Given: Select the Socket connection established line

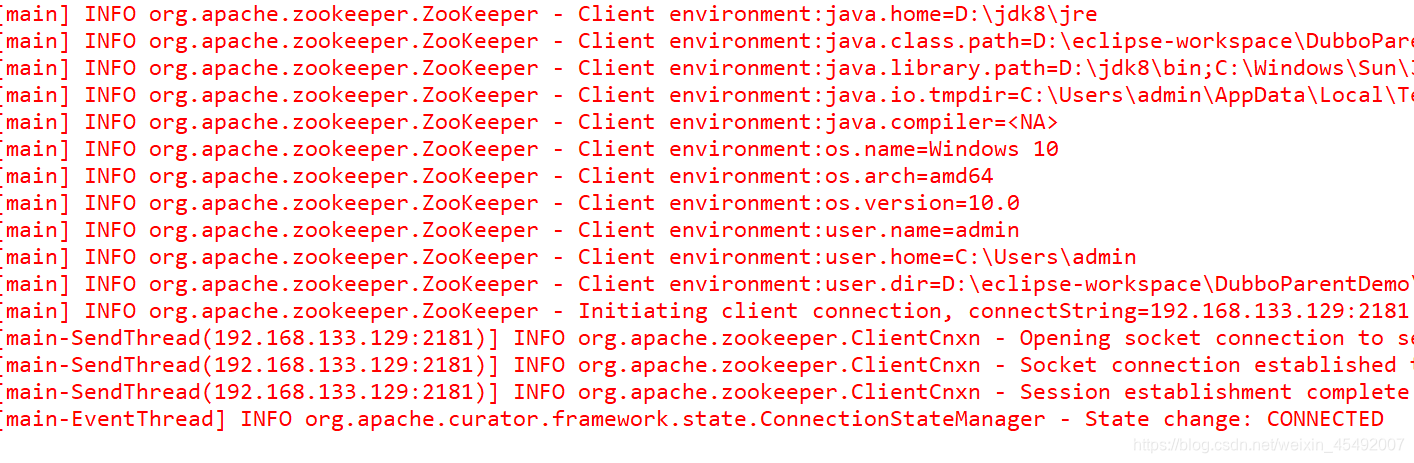Looking at the screenshot, I should coord(708,365).
